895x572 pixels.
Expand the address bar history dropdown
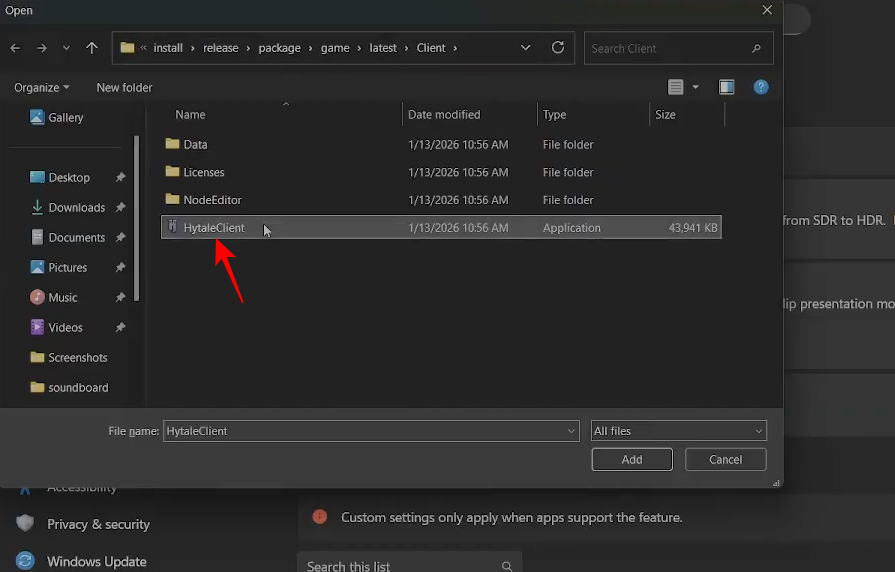pyautogui.click(x=526, y=48)
